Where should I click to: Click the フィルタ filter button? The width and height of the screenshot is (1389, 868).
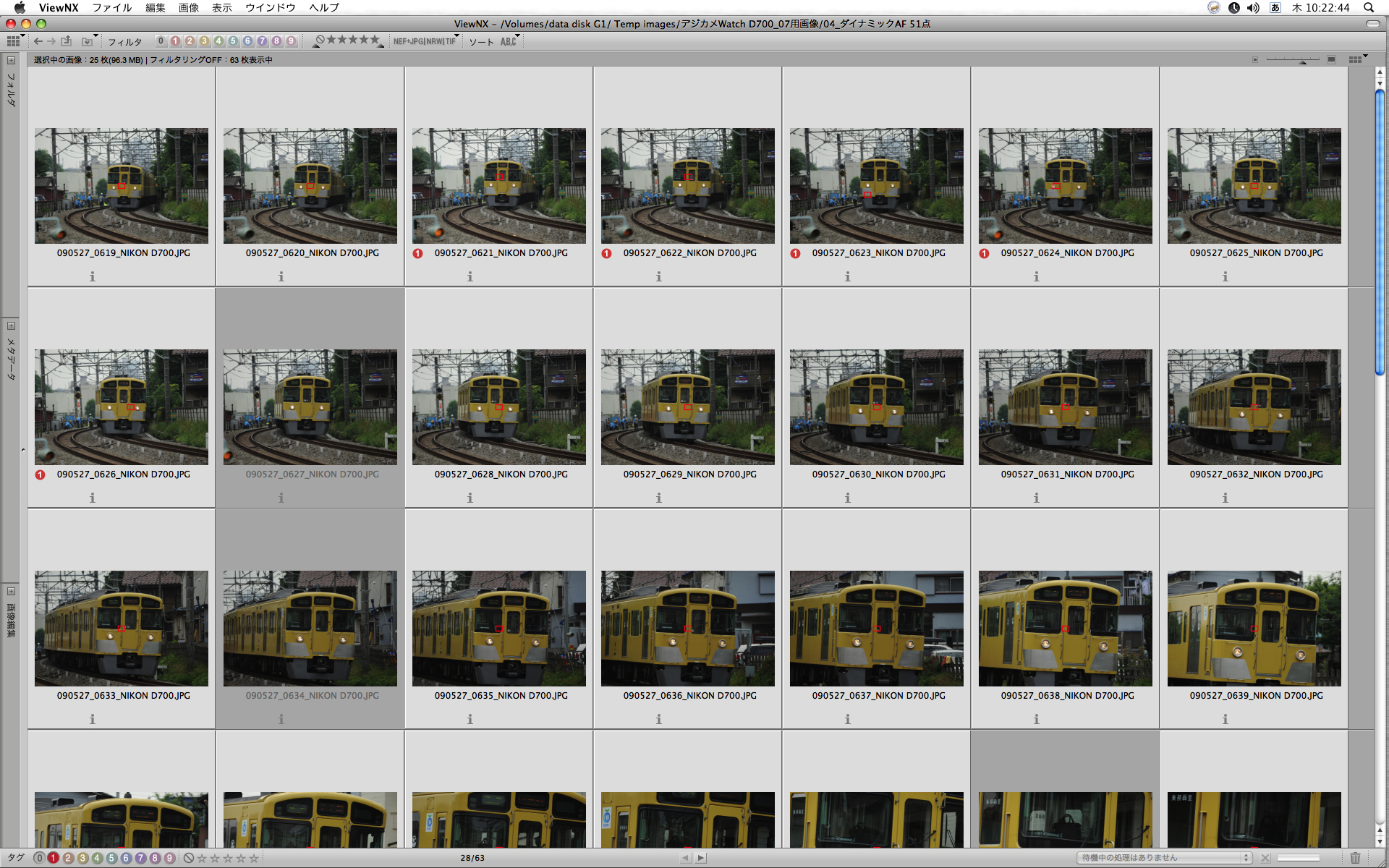pos(124,42)
